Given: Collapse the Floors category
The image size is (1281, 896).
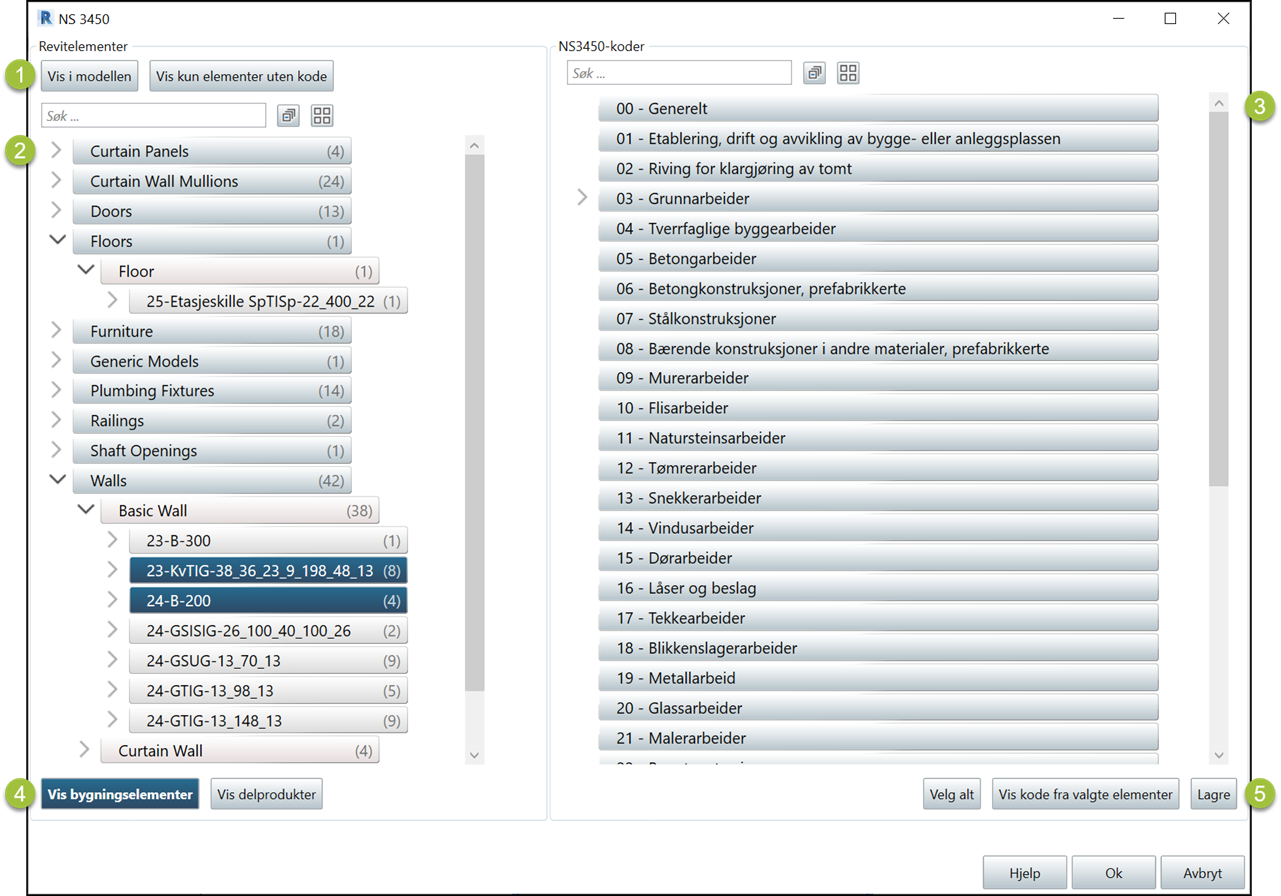Looking at the screenshot, I should coord(57,241).
